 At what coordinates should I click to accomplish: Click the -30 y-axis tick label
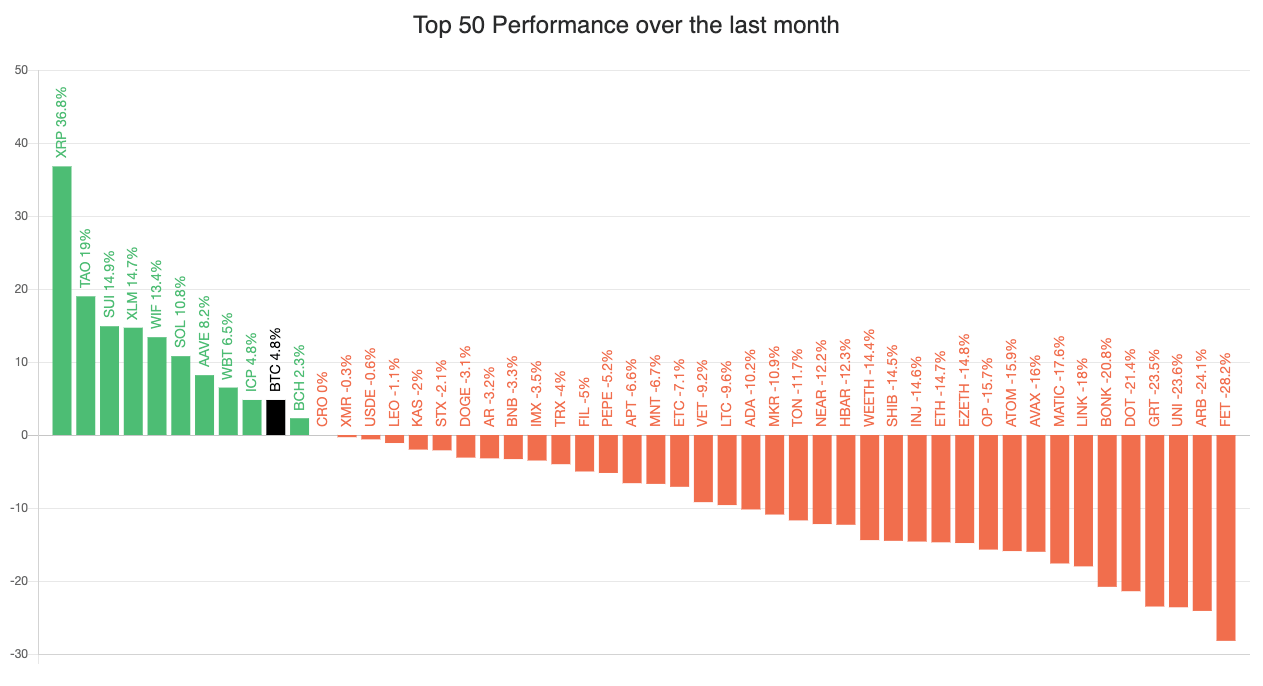(19, 654)
